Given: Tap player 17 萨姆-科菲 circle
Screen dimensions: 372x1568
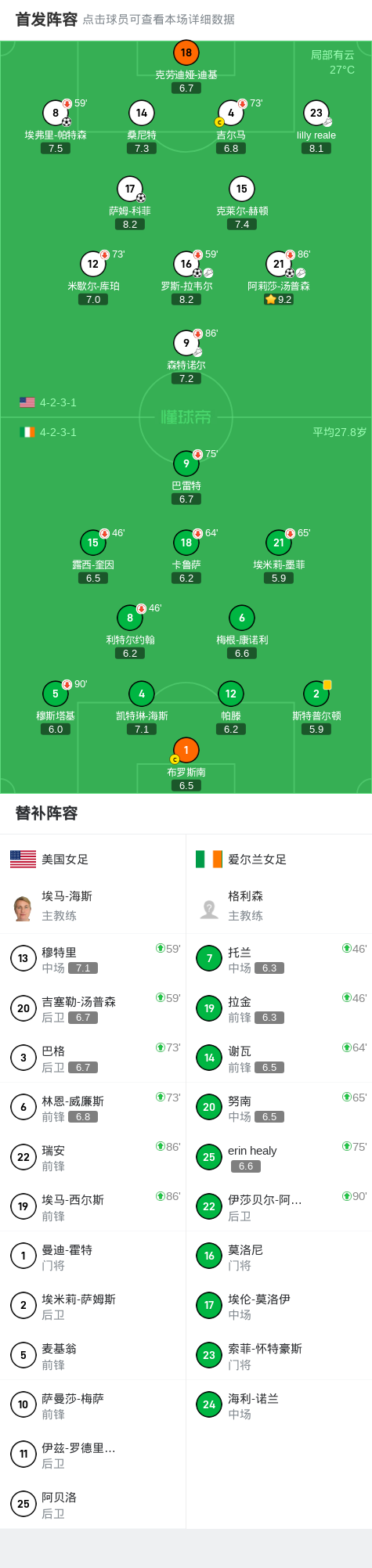Looking at the screenshot, I should pos(130,189).
